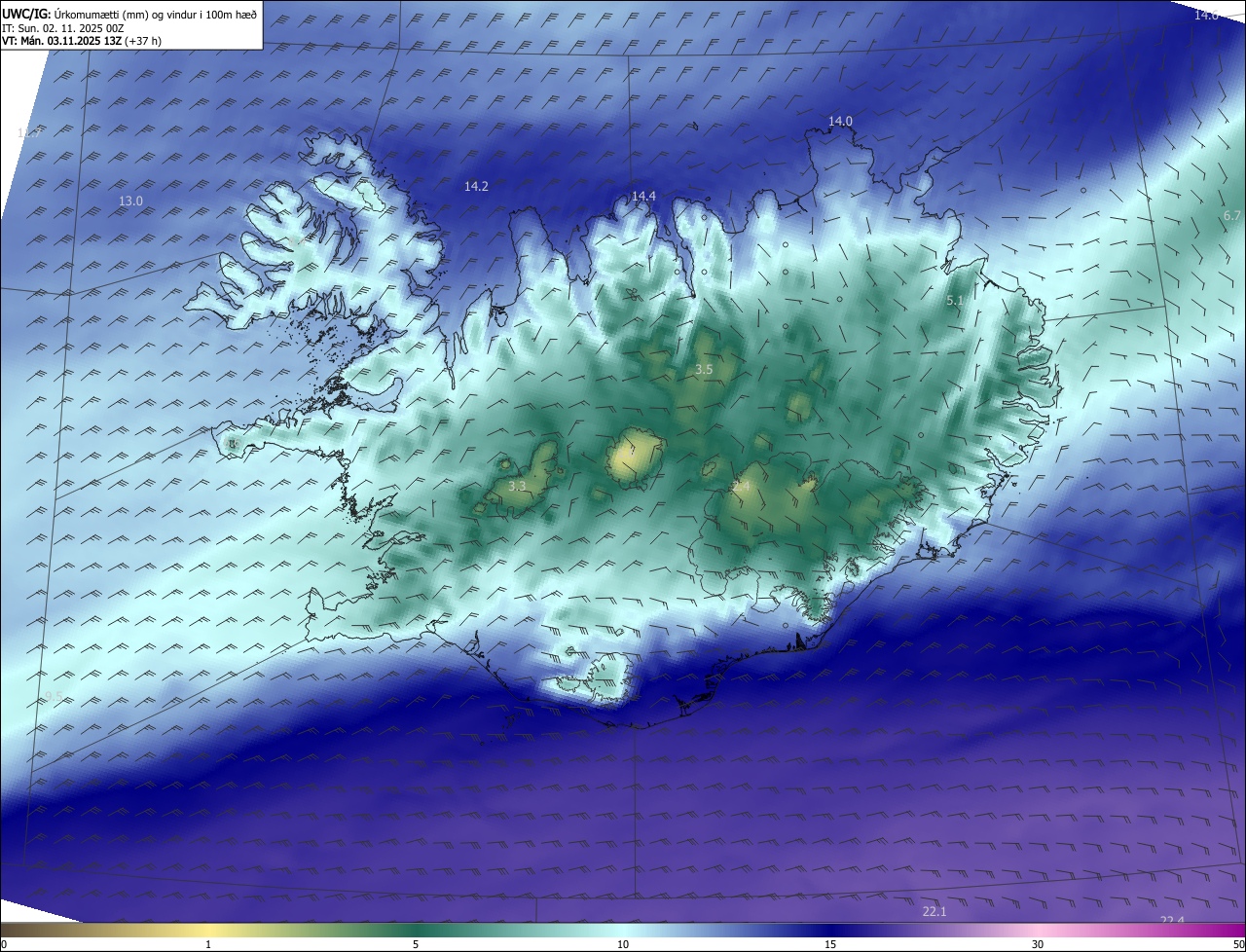Click the color scale tick label 15
This screenshot has width=1246, height=952.
pos(830,944)
